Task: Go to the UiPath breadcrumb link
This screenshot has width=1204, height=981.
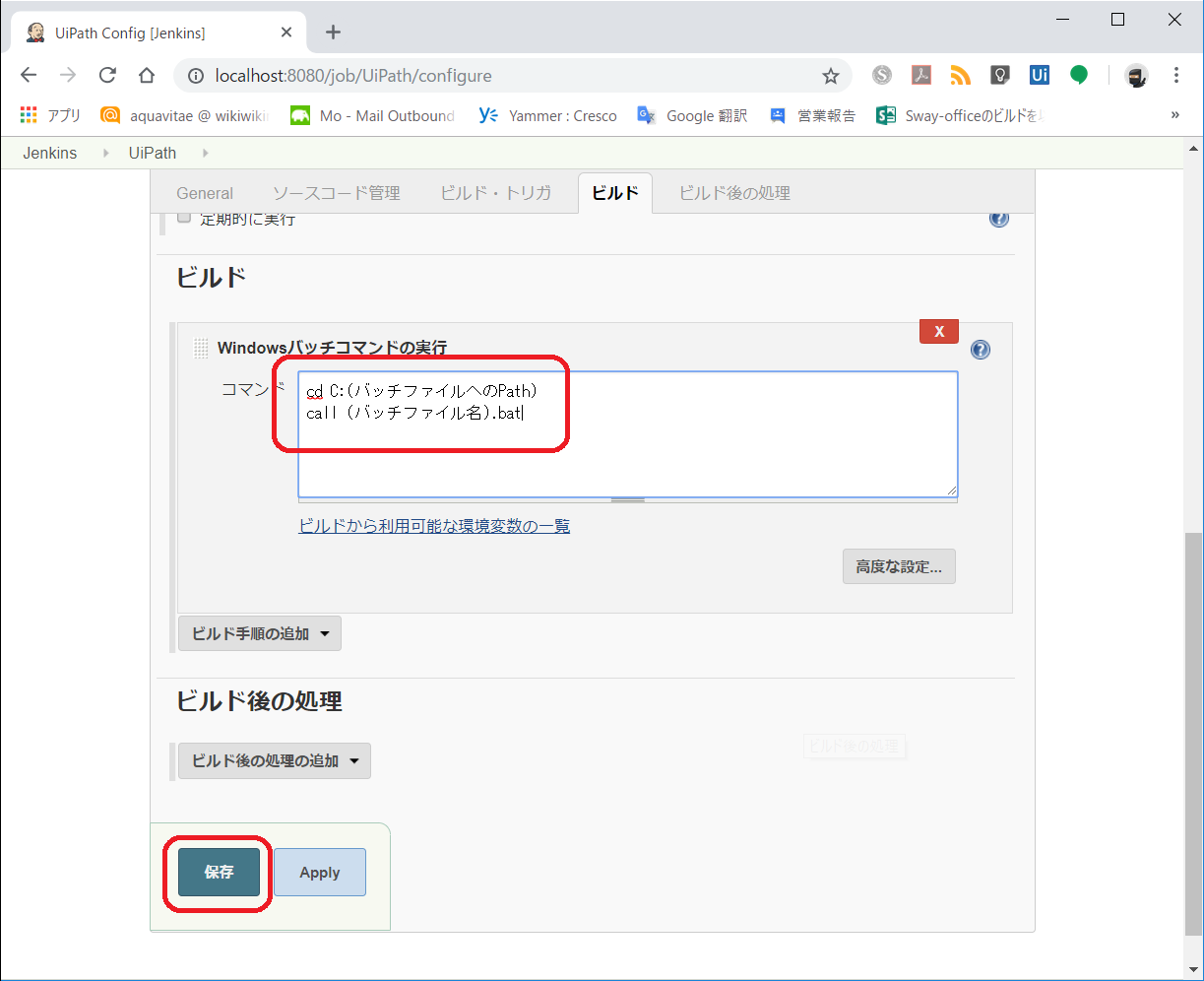Action: pyautogui.click(x=153, y=153)
